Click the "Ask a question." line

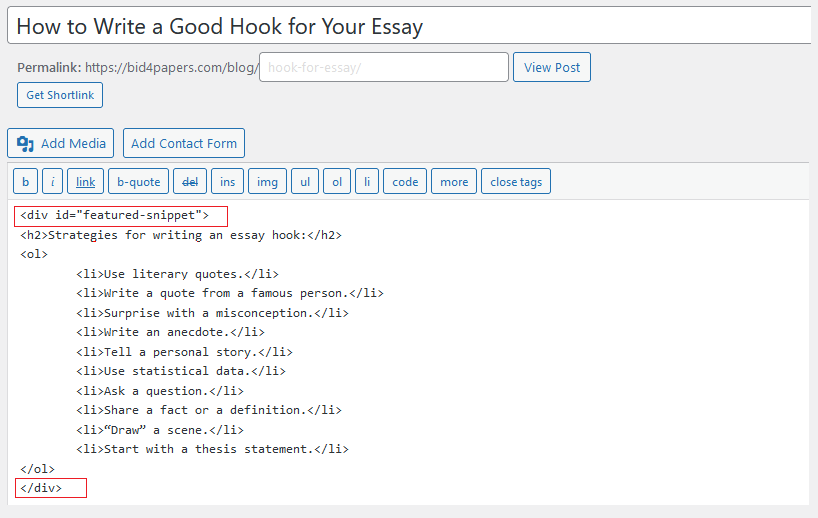click(x=160, y=391)
